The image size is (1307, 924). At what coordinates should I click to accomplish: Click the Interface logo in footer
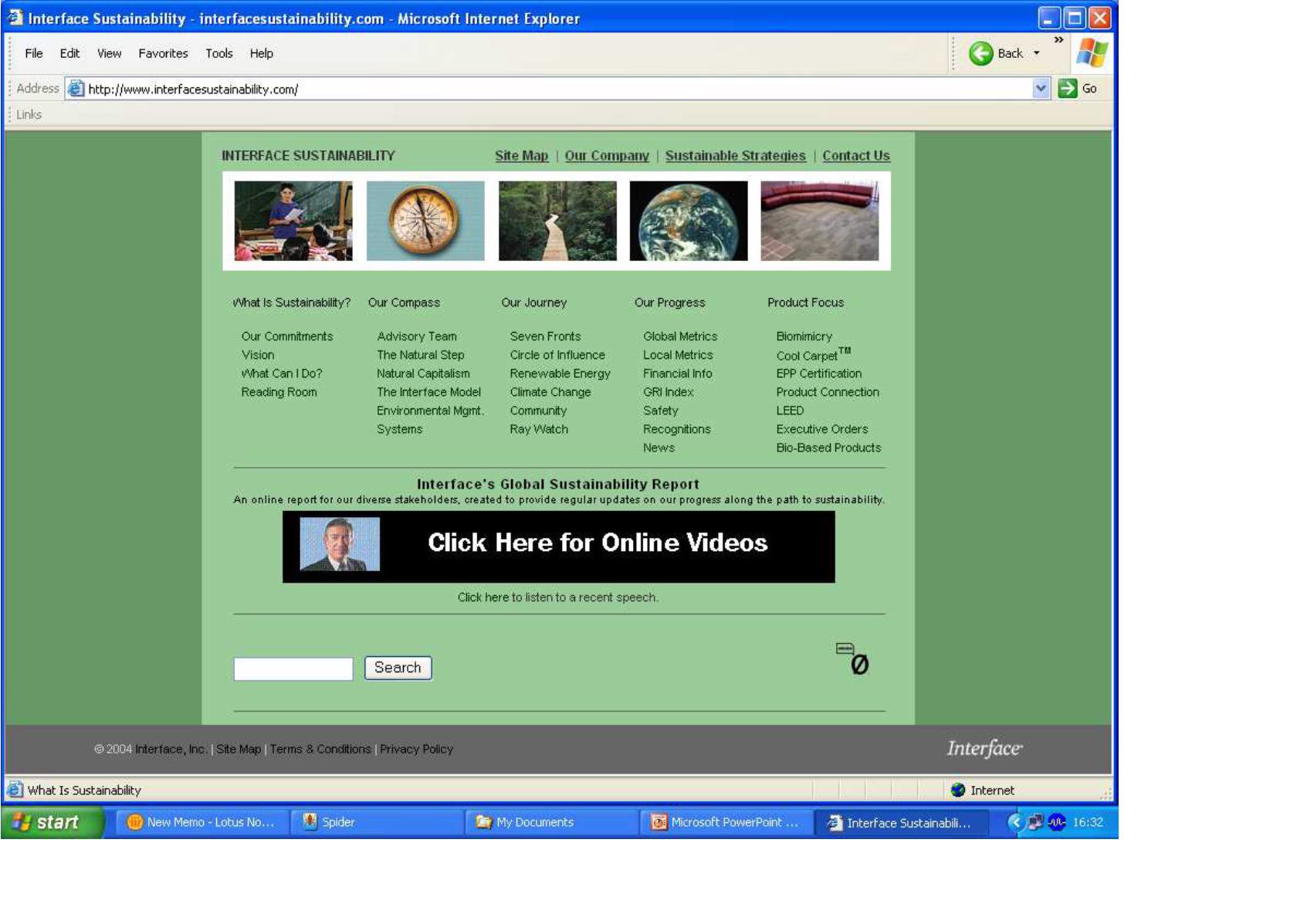tap(984, 748)
